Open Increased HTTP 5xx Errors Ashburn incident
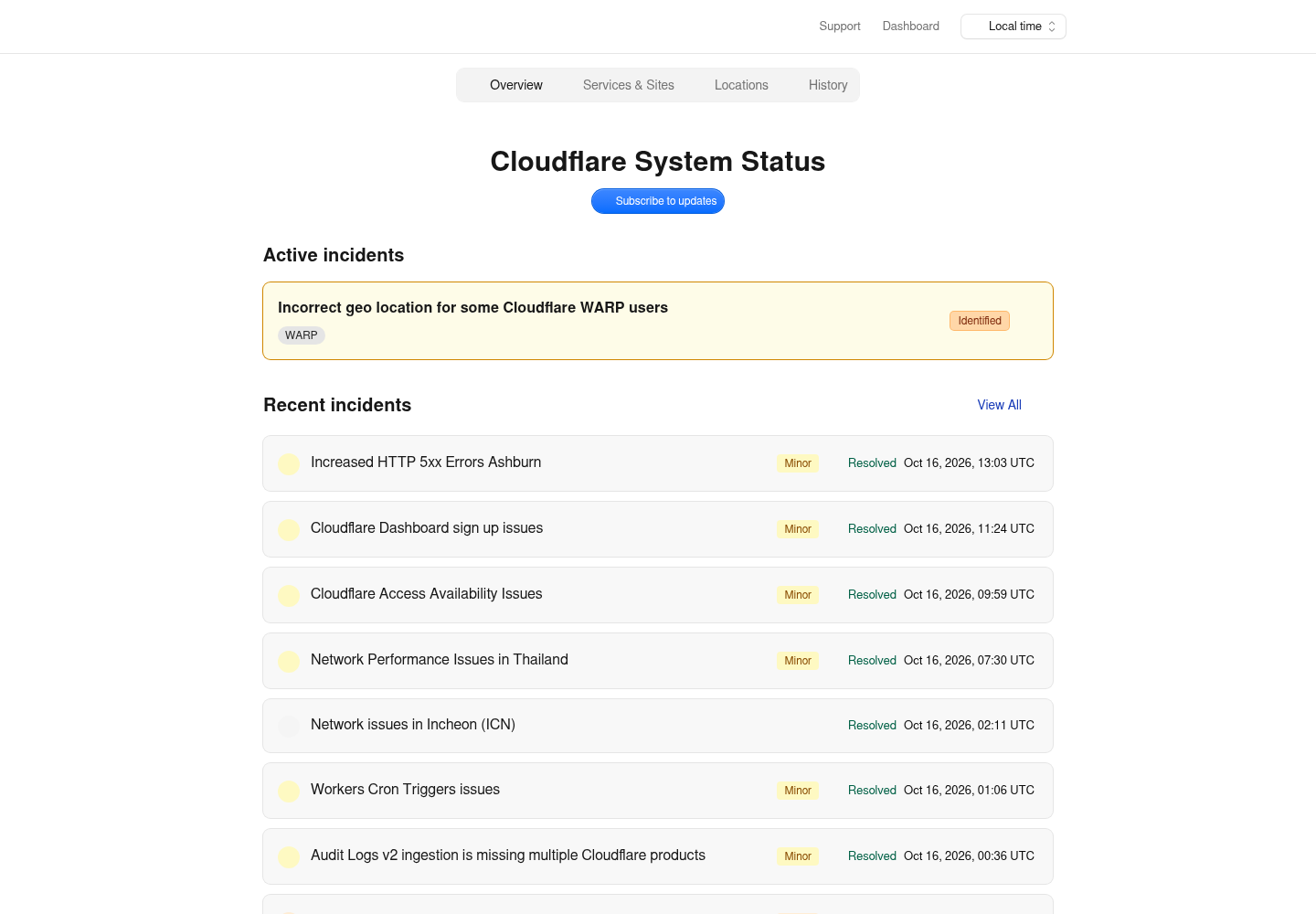1316x914 pixels. point(658,463)
